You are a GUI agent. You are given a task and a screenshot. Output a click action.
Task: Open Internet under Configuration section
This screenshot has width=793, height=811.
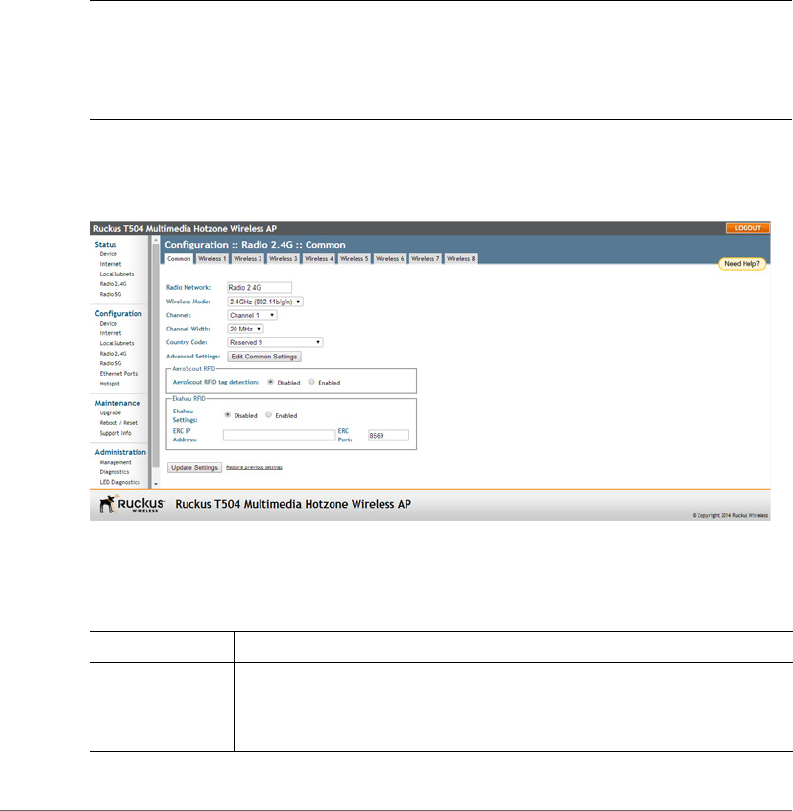(x=110, y=334)
